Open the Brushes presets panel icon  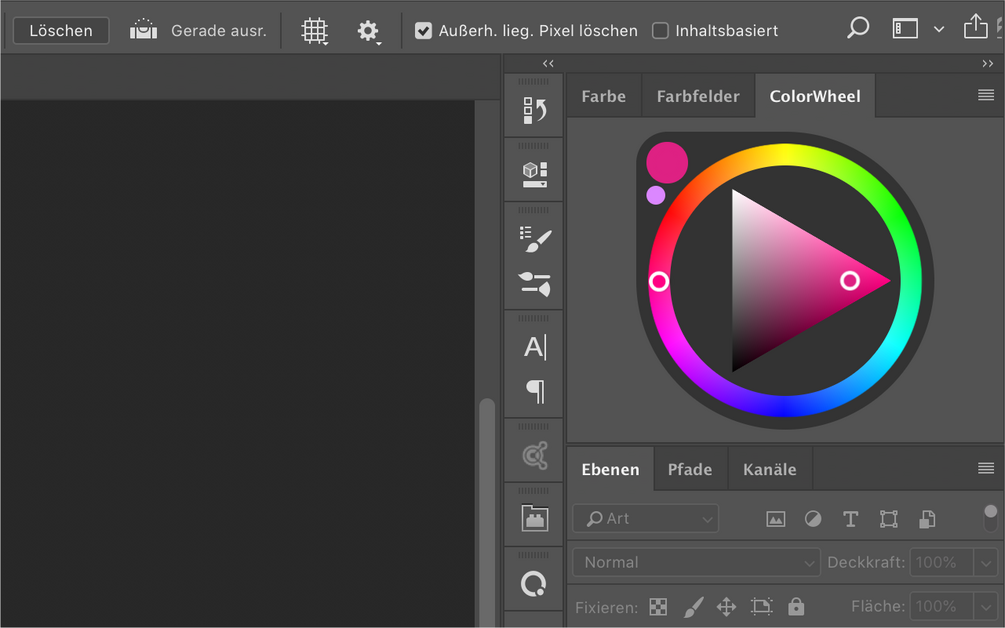(x=535, y=285)
